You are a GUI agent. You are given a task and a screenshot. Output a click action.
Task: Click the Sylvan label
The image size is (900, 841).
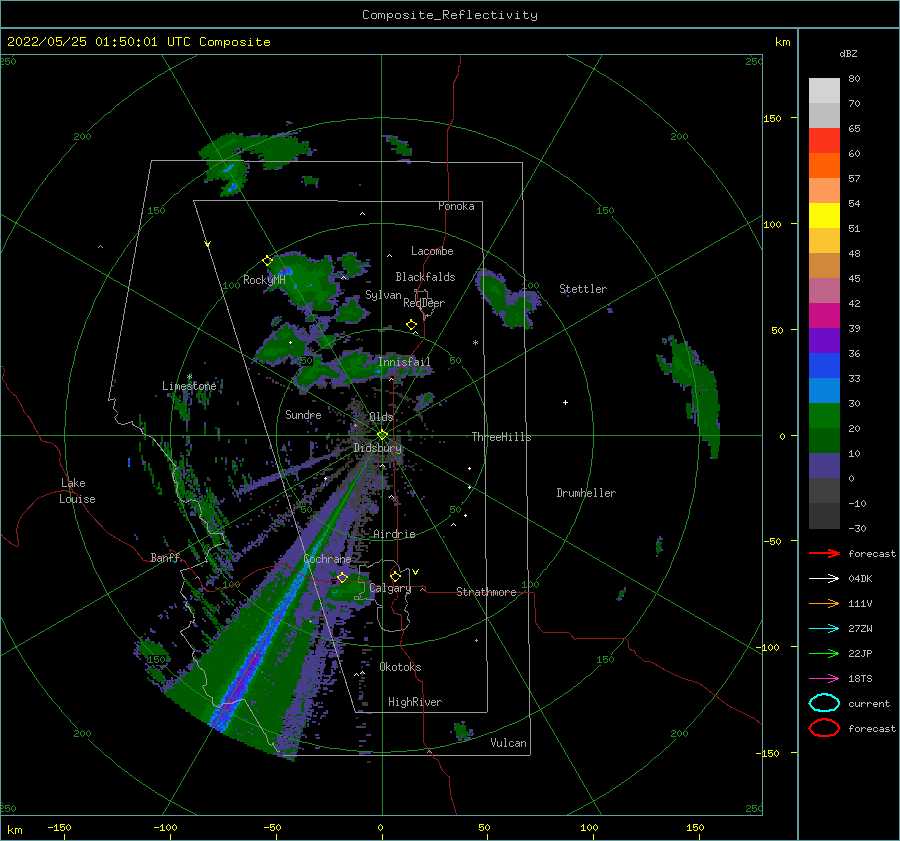click(383, 295)
